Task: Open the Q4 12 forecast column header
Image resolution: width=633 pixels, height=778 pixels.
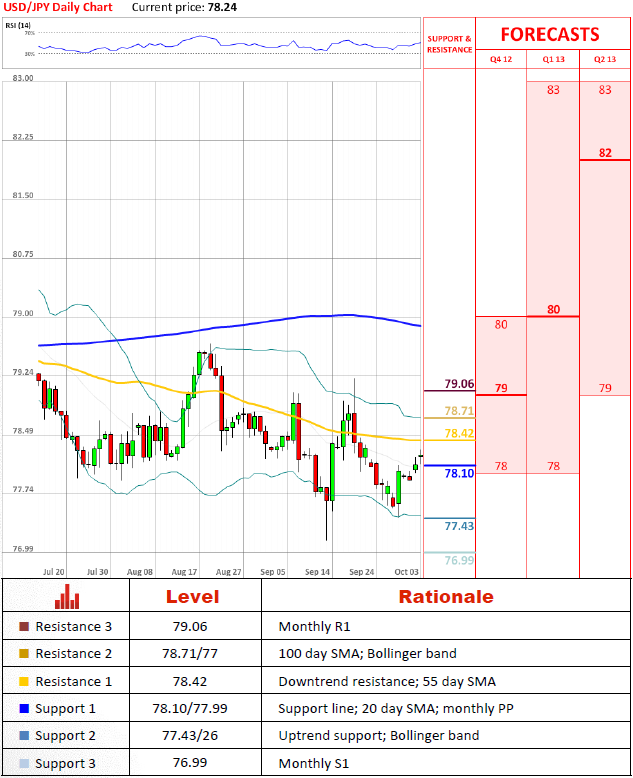Action: click(x=500, y=60)
